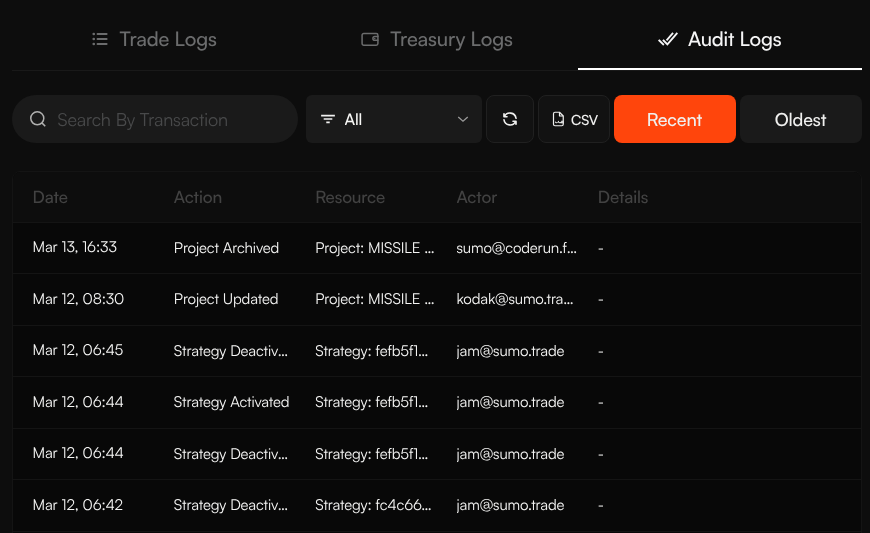The image size is (870, 533).
Task: Click the Date column header
Action: [x=50, y=197]
